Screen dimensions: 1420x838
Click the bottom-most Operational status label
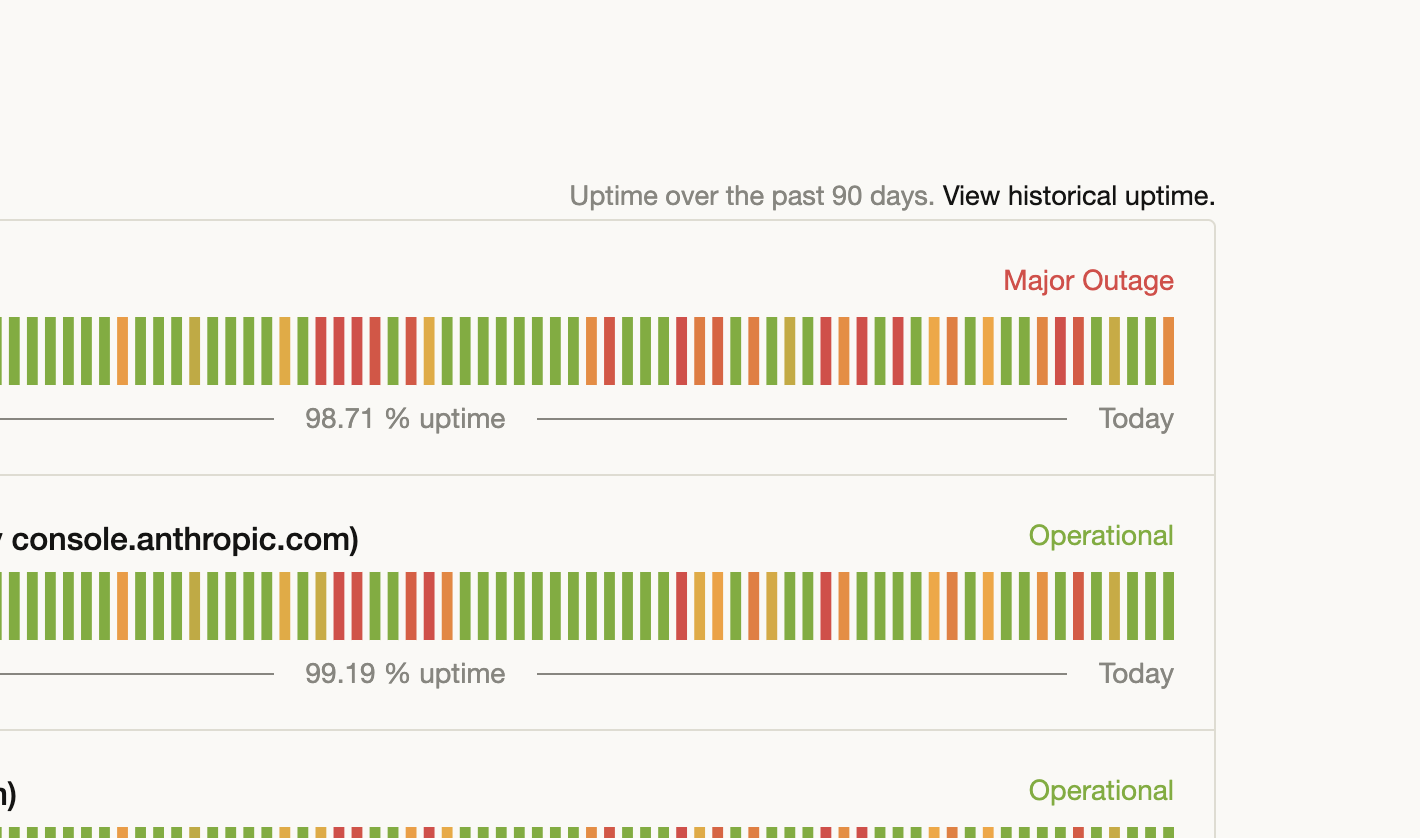click(x=1100, y=791)
